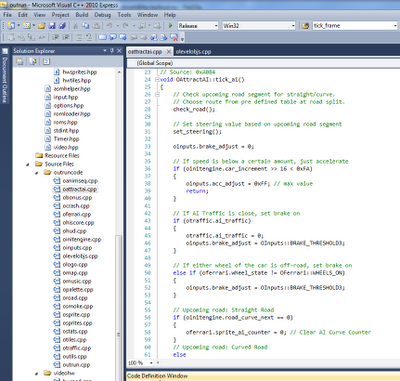This screenshot has width=400, height=381.
Task: Select romloader.hpp in Solution Explorer
Action: click(x=72, y=114)
